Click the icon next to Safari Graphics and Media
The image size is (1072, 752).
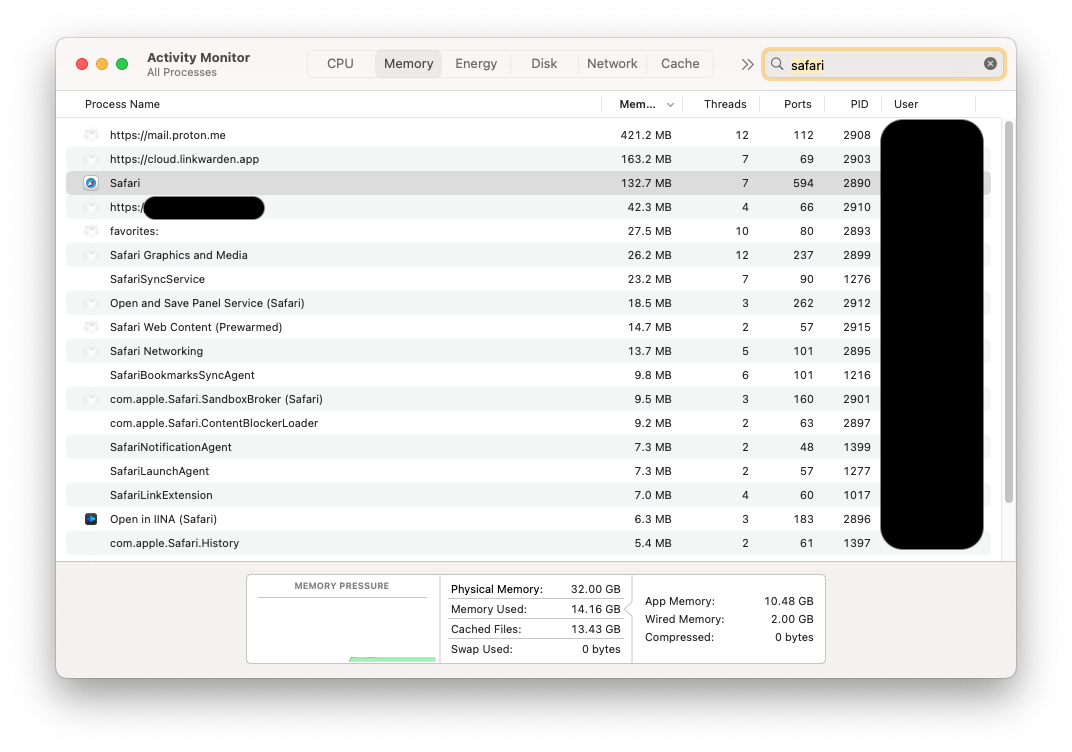pyautogui.click(x=91, y=255)
